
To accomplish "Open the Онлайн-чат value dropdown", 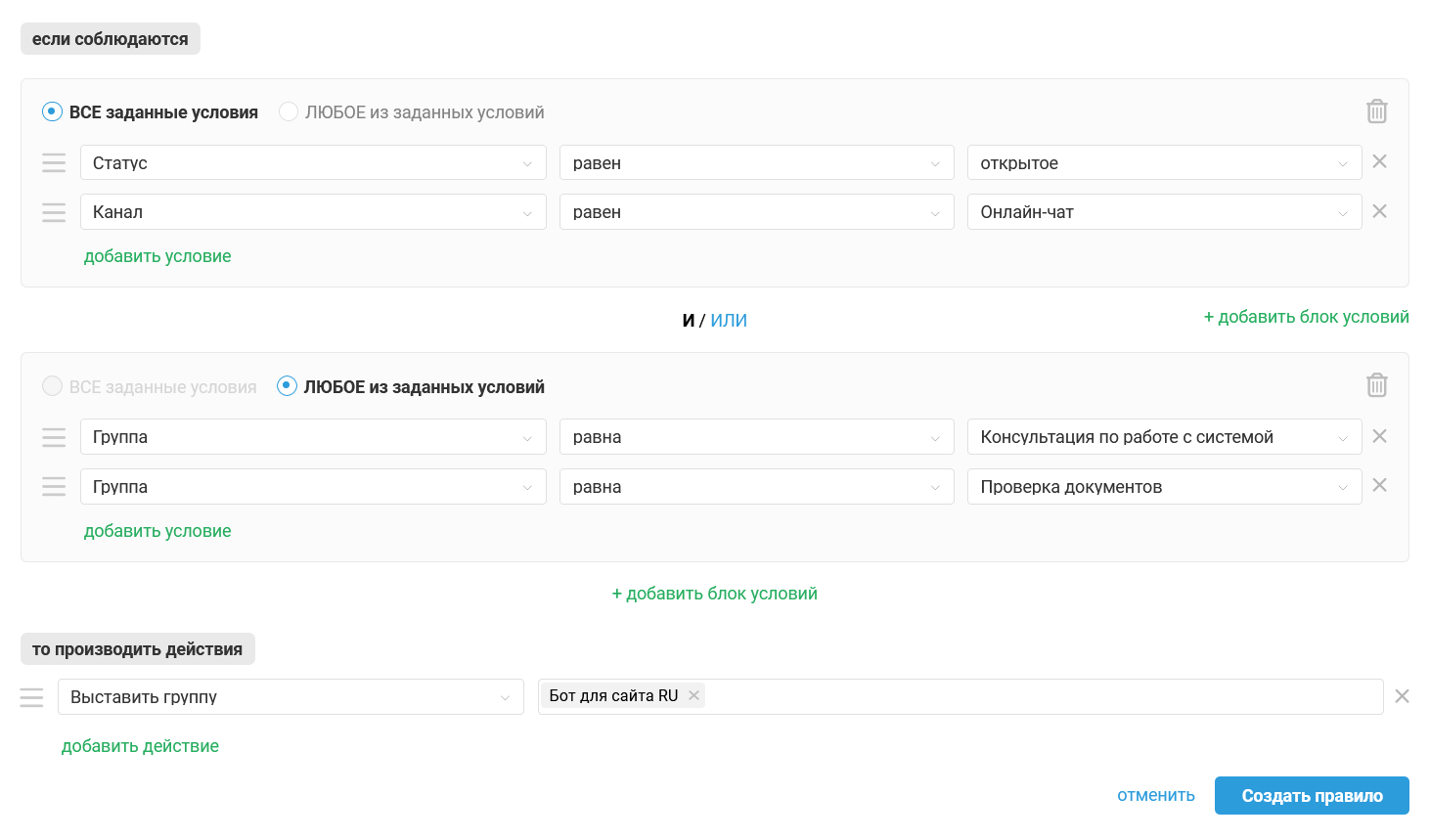I will click(1164, 212).
